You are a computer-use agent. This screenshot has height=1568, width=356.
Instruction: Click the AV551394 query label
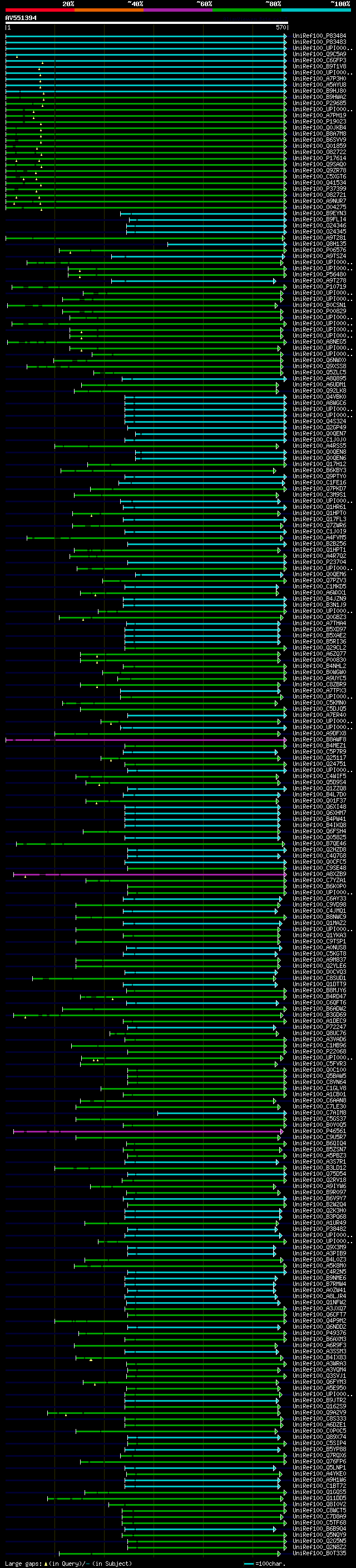click(x=21, y=18)
